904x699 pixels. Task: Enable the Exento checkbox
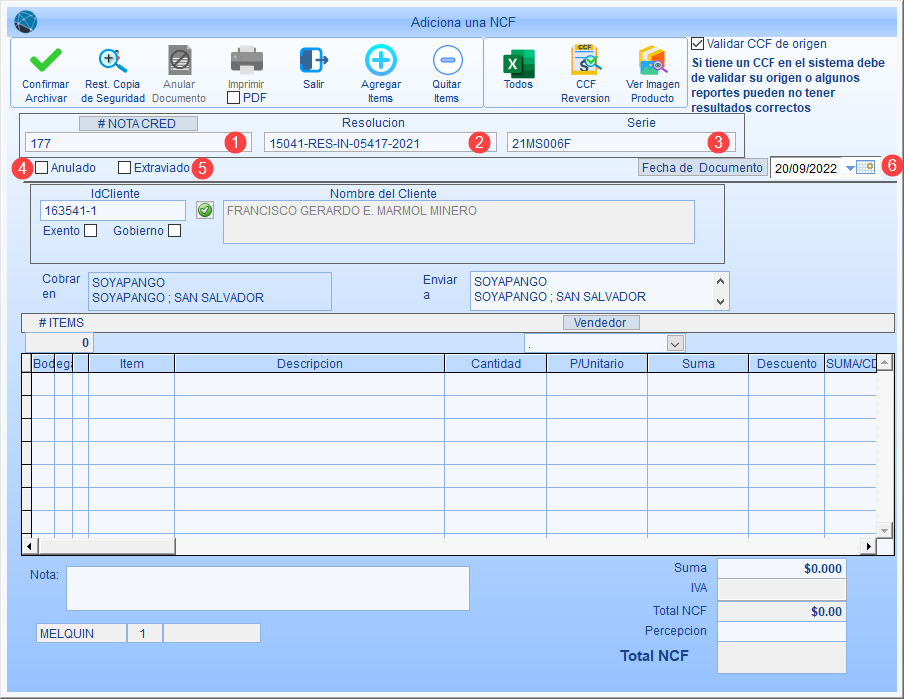click(91, 231)
